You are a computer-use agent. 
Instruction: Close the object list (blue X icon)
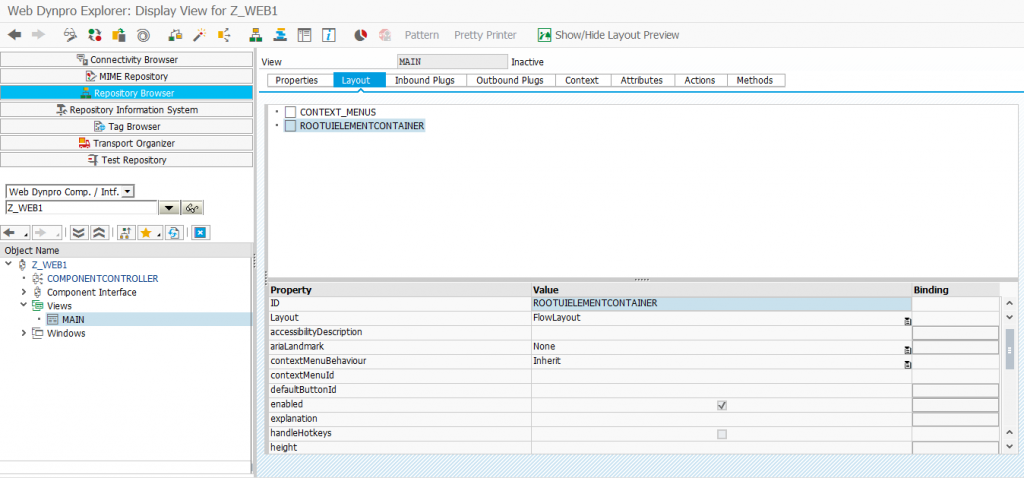[x=200, y=232]
